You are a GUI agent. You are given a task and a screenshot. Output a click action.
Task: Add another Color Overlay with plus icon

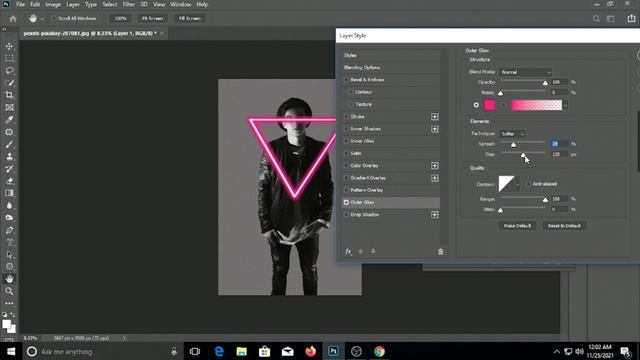pos(435,166)
